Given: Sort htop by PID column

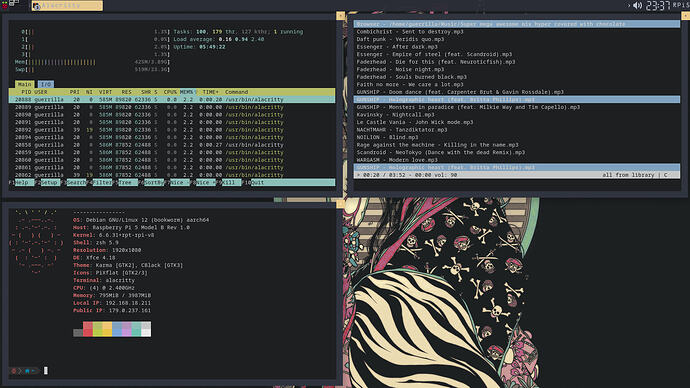Looking at the screenshot, I should click(26, 92).
